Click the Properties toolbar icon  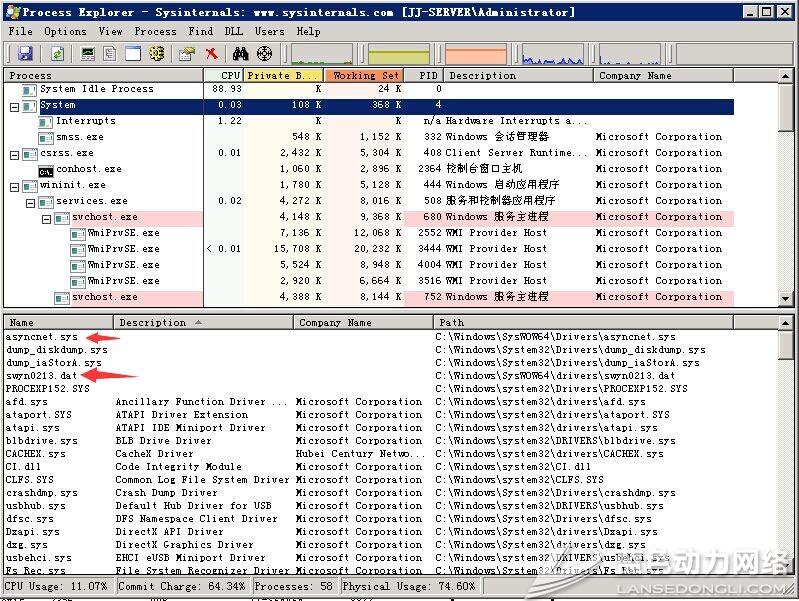[x=187, y=53]
